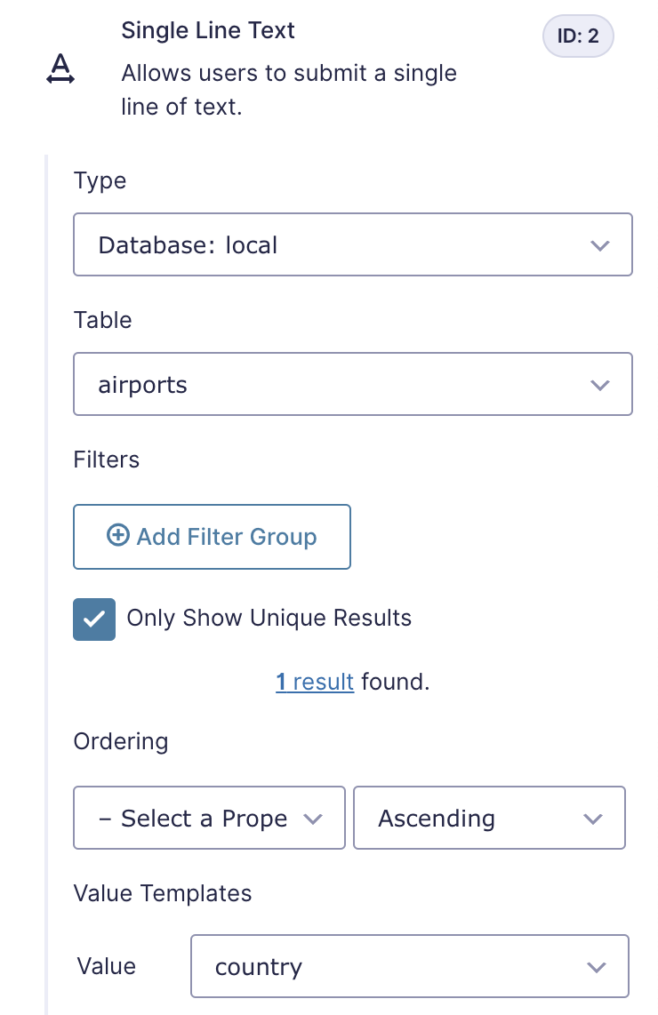Click the chevron beside the country value

[596, 966]
